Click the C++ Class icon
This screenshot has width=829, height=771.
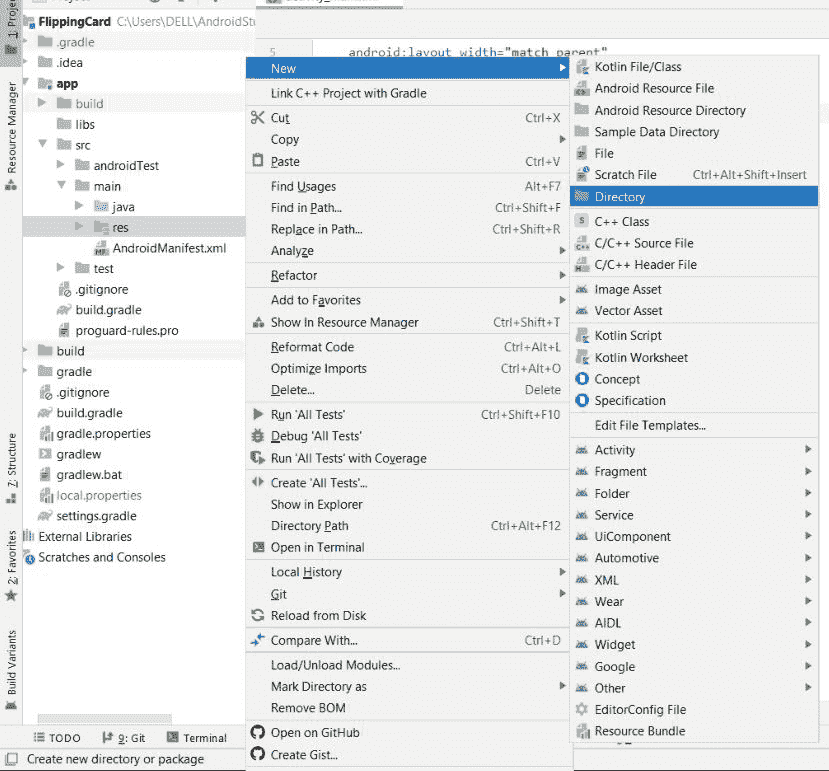click(x=582, y=222)
